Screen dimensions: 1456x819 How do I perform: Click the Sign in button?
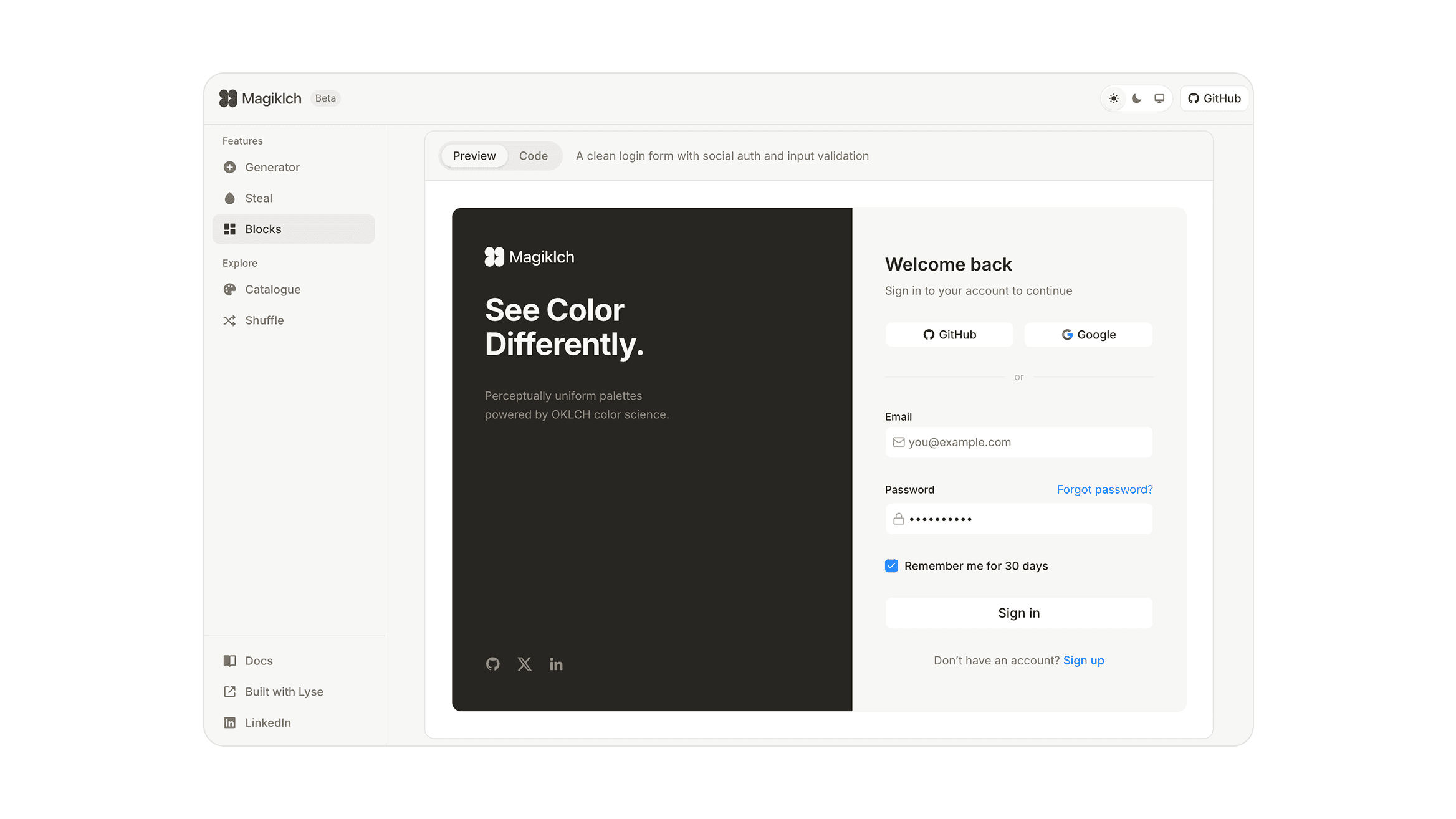pyautogui.click(x=1018, y=613)
